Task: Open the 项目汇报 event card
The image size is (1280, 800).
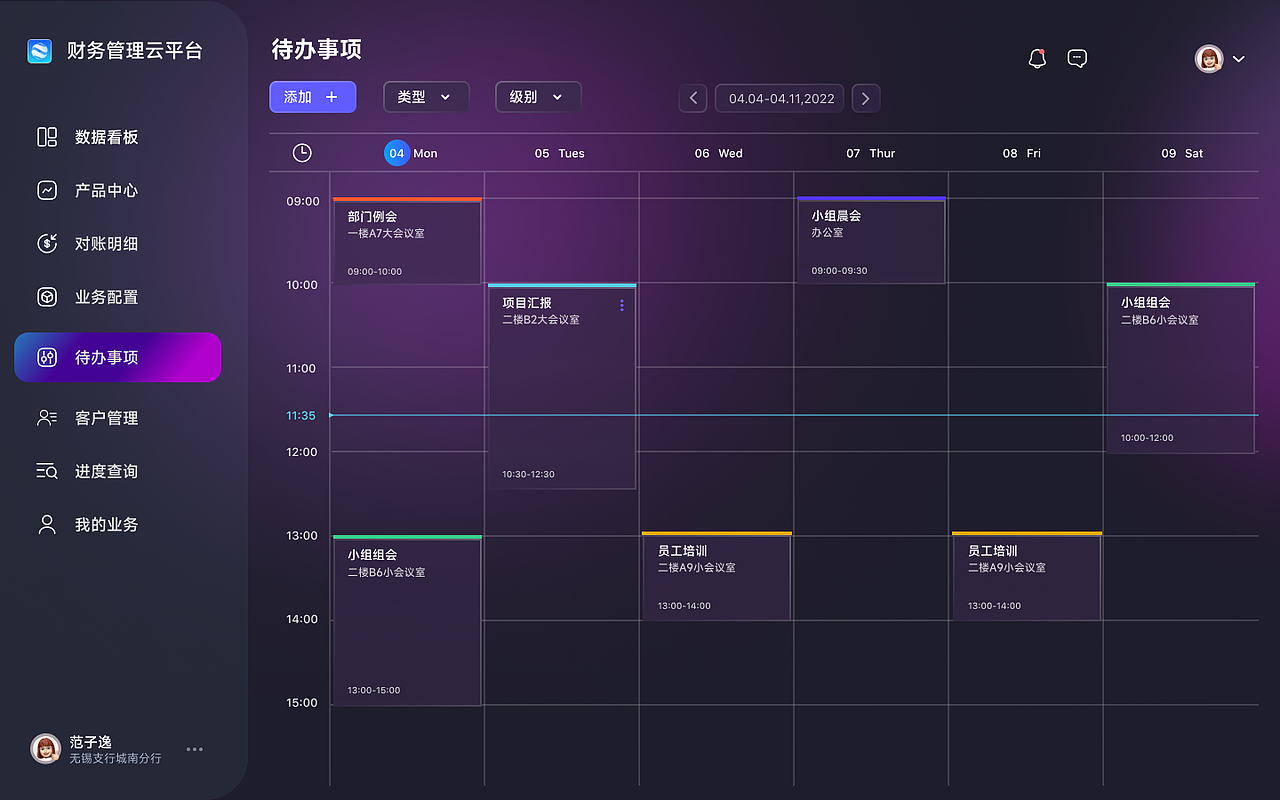Action: tap(562, 387)
